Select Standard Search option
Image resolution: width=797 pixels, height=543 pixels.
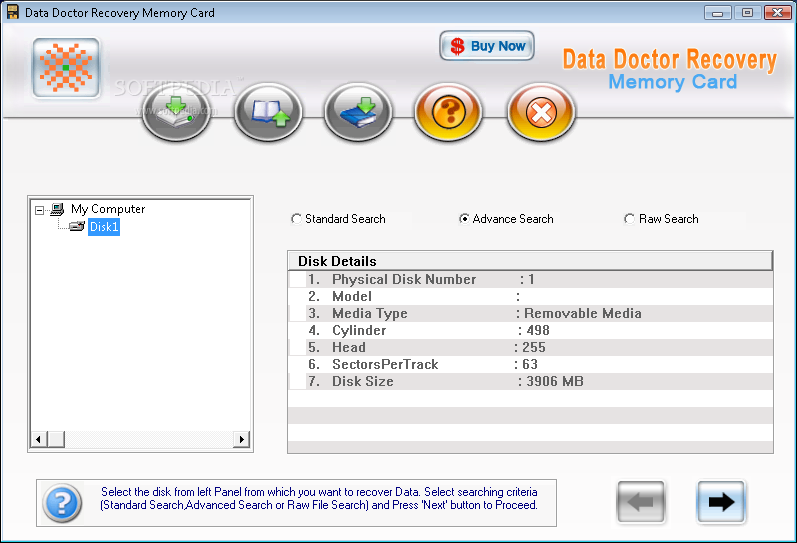point(338,219)
